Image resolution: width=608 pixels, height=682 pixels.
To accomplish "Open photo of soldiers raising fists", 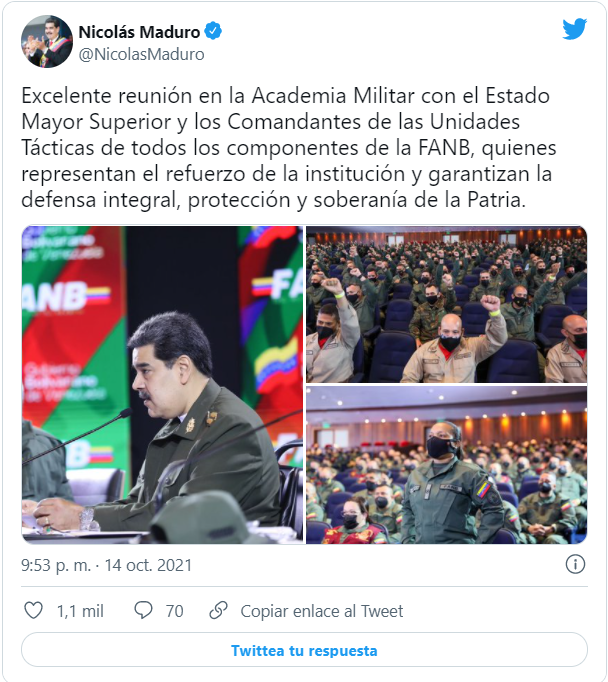I will click(447, 304).
